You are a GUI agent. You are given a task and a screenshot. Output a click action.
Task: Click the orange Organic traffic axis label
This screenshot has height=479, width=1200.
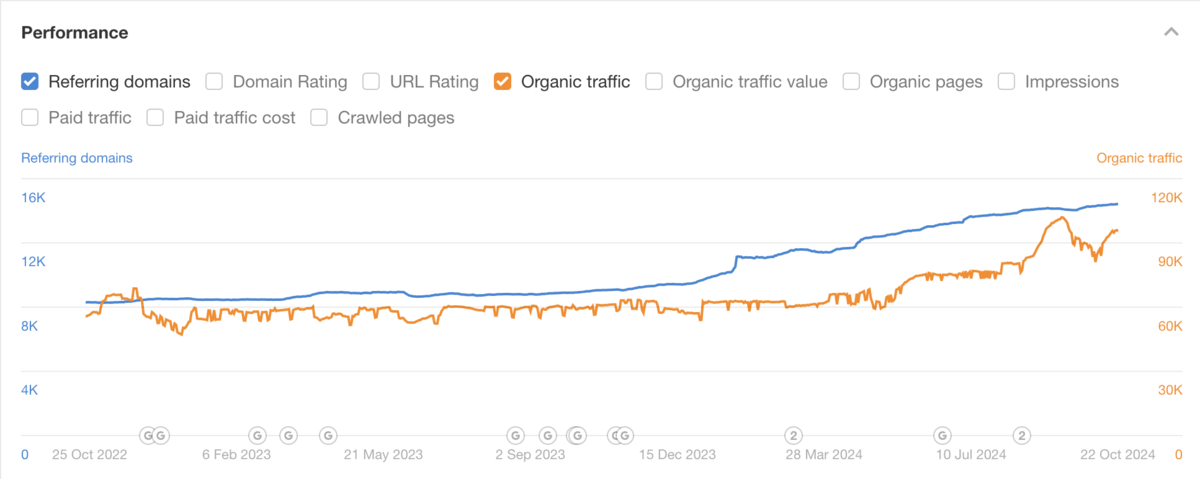(x=1139, y=158)
